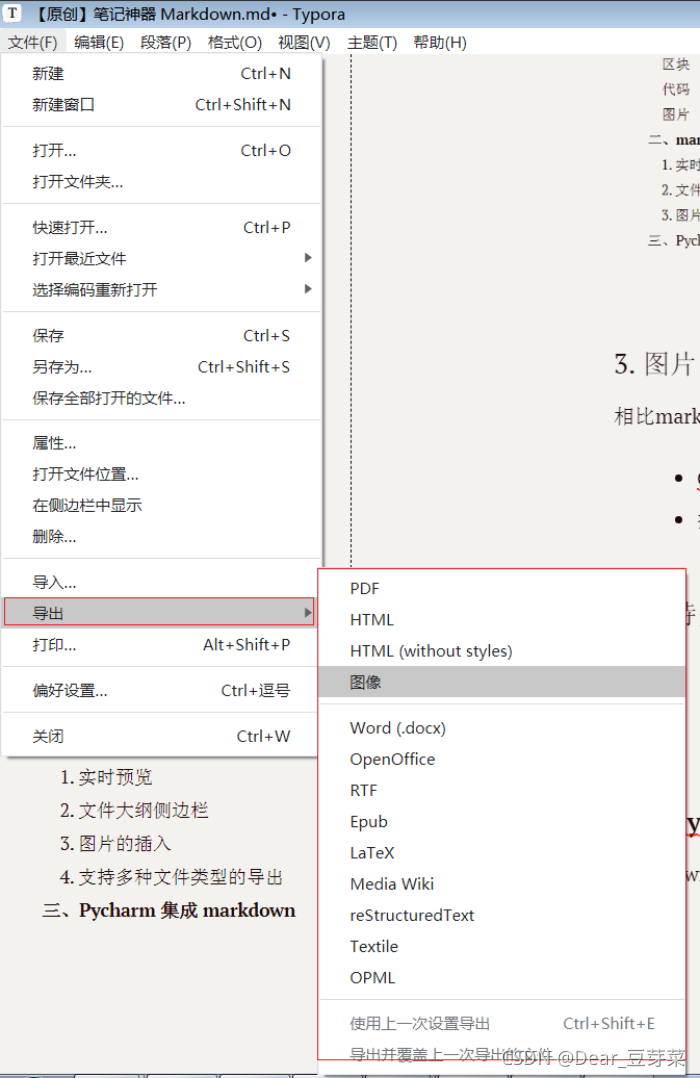Open the 文件(F) menu
The width and height of the screenshot is (700, 1078).
click(32, 43)
